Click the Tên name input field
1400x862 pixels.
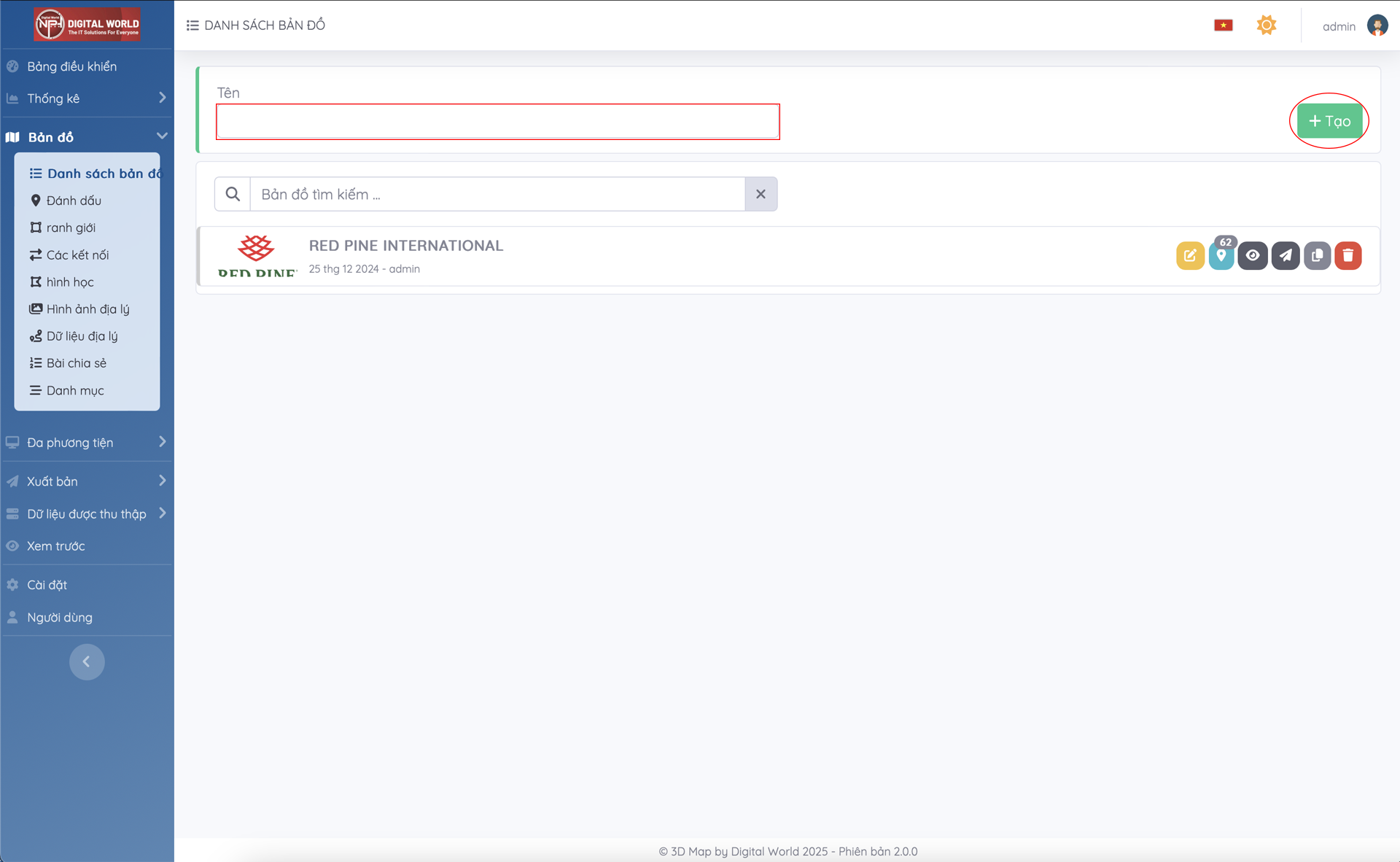[497, 122]
